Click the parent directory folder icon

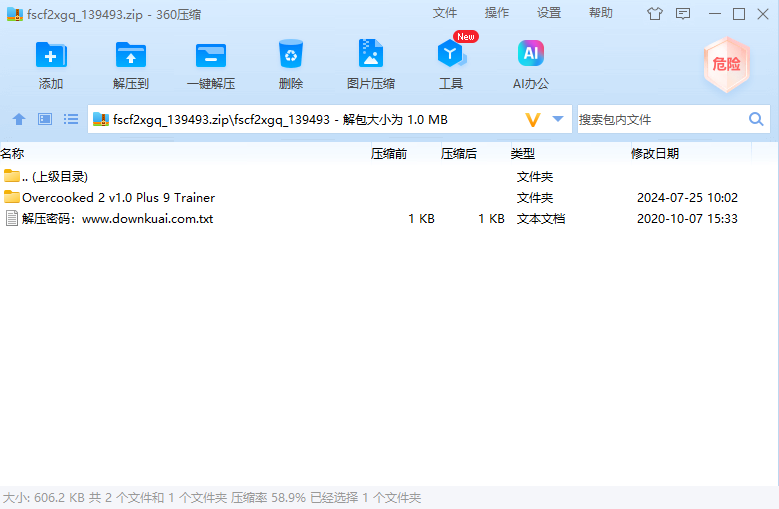(11, 176)
